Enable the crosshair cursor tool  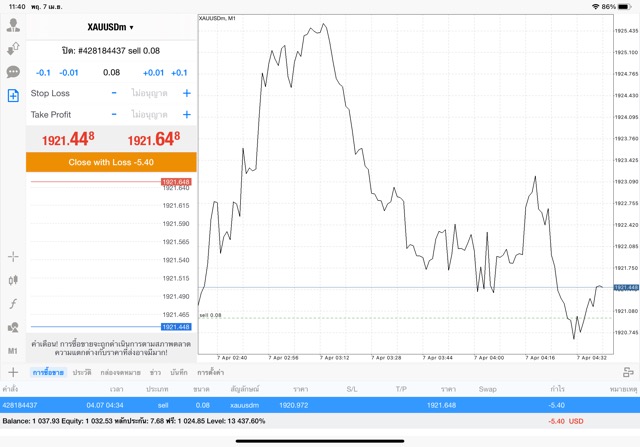[13, 257]
